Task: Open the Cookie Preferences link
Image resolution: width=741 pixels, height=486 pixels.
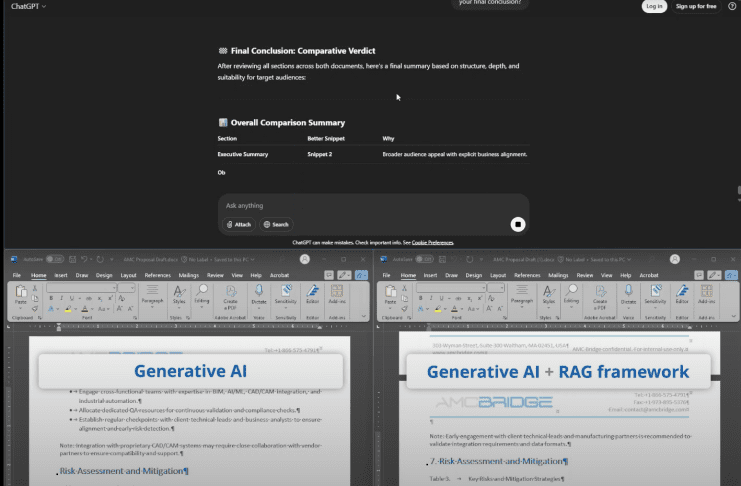Action: tap(432, 243)
